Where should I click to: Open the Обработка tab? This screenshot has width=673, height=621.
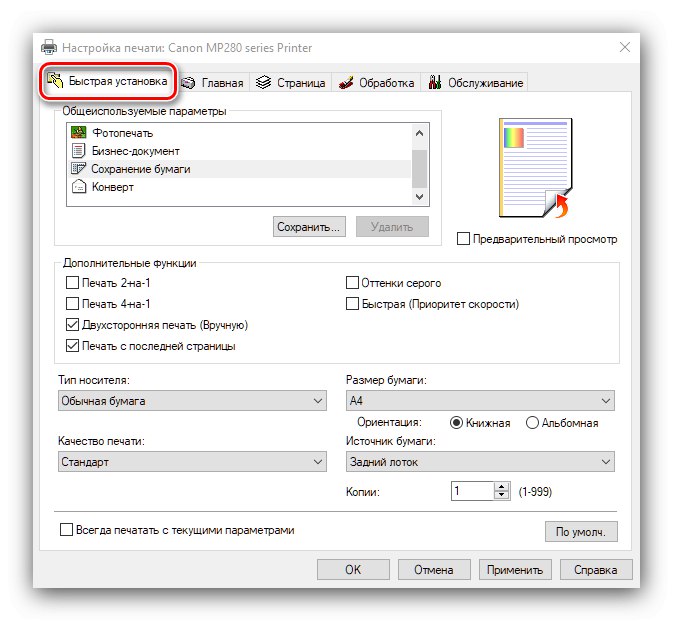(x=376, y=82)
